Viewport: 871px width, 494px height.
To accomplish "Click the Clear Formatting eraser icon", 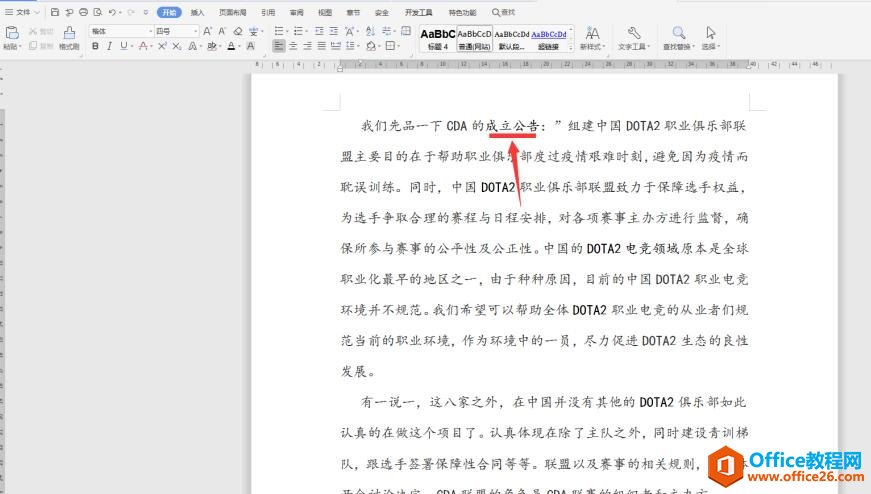I will (x=238, y=32).
